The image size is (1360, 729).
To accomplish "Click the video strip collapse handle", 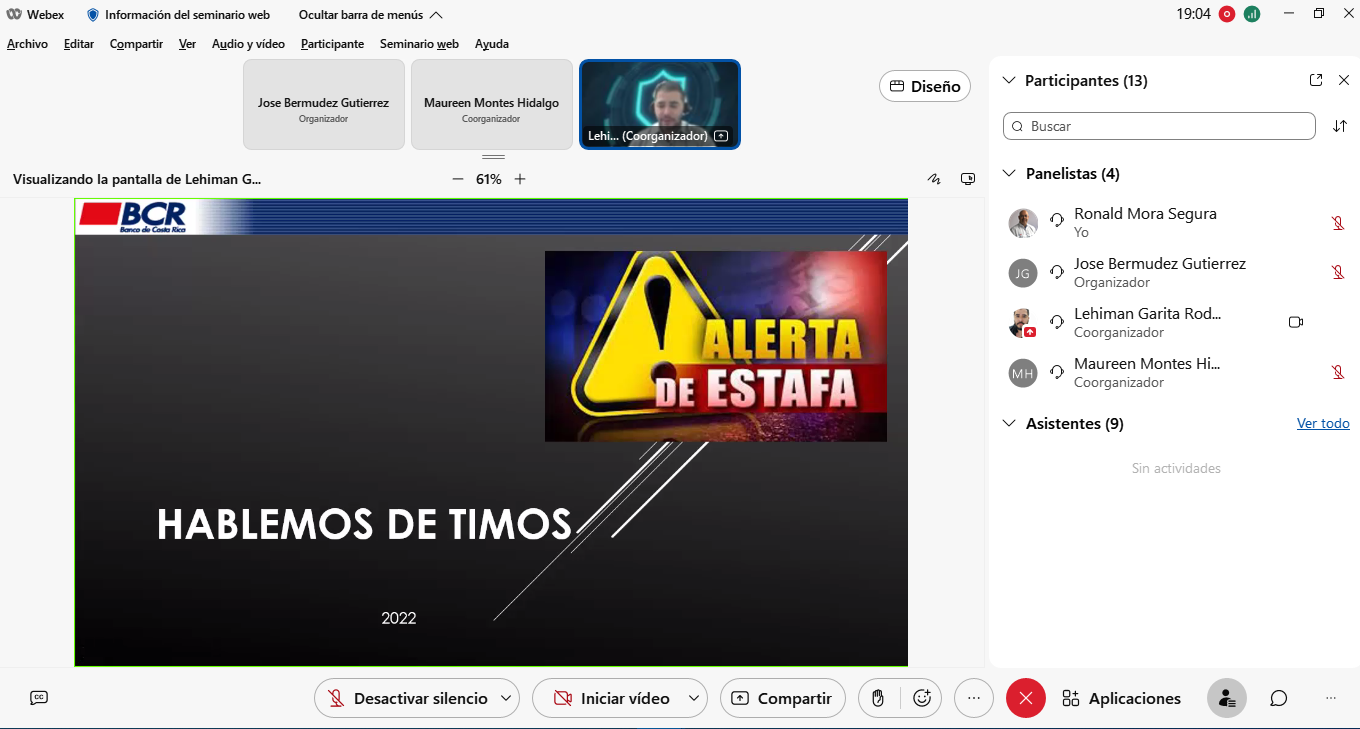I will 493,157.
